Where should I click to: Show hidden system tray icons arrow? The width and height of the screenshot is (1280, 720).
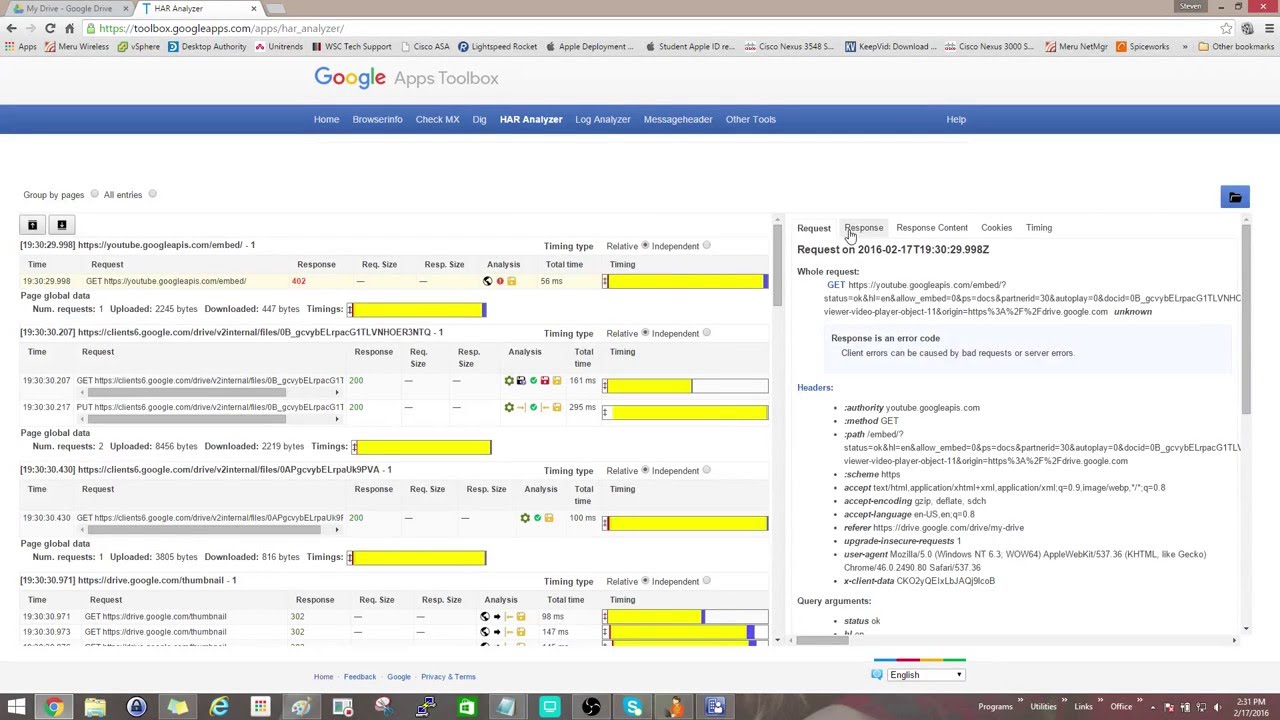[1155, 707]
